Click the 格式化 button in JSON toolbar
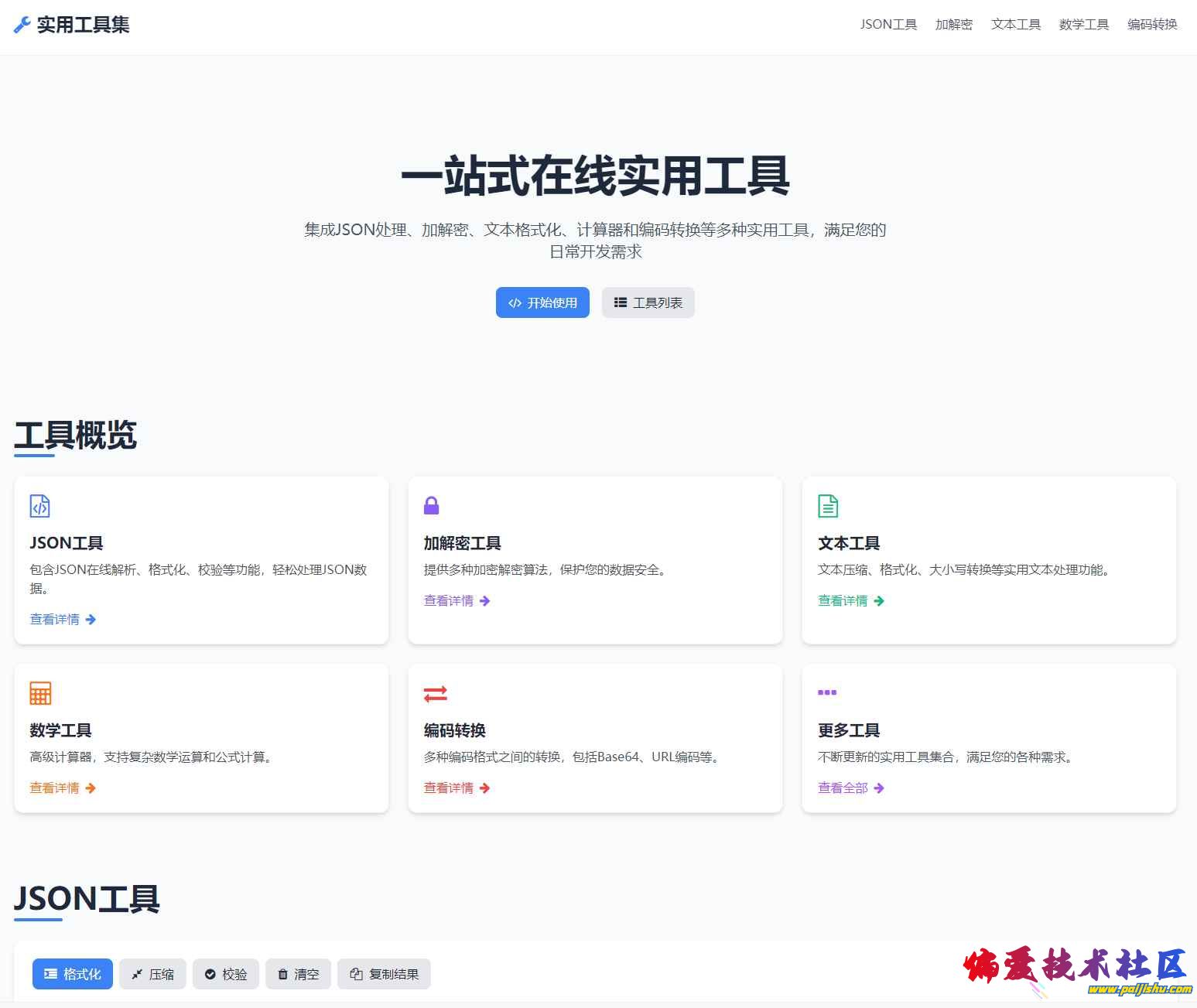This screenshot has height=1008, width=1197. (x=73, y=974)
